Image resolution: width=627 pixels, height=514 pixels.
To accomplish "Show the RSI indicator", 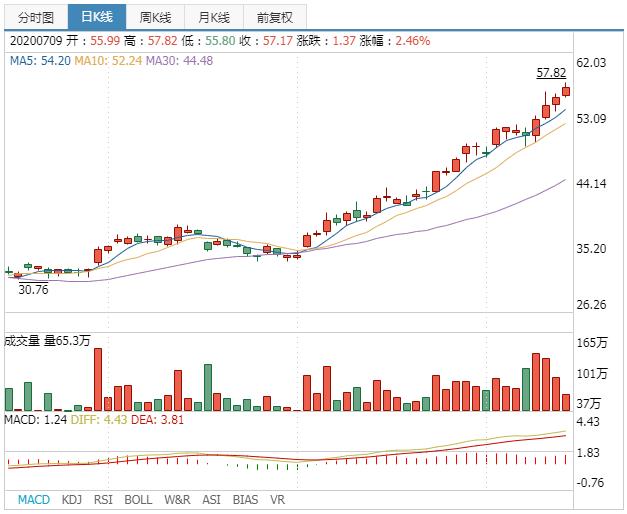I will [x=103, y=498].
